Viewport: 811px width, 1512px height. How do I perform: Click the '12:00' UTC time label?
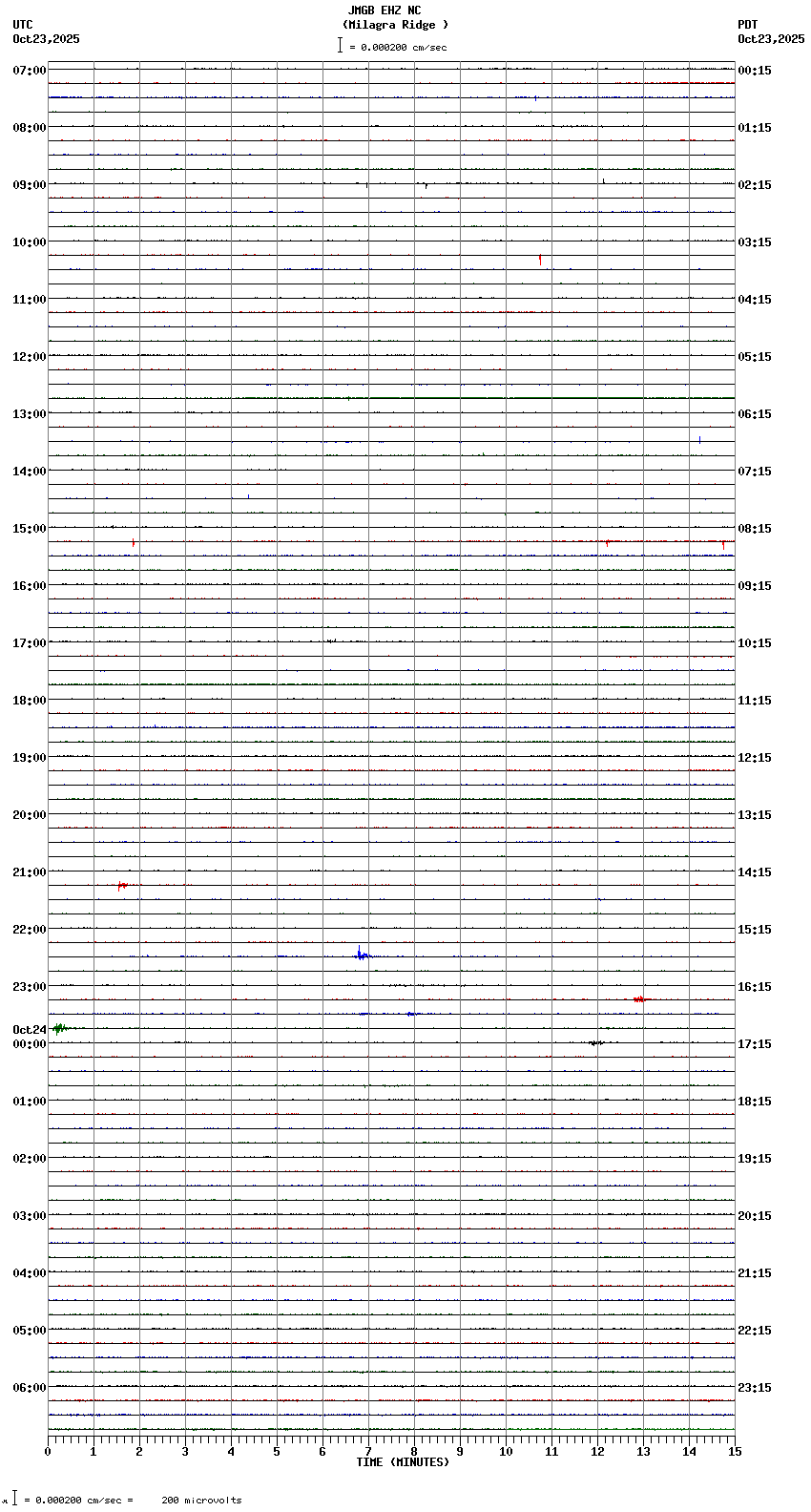click(x=30, y=357)
